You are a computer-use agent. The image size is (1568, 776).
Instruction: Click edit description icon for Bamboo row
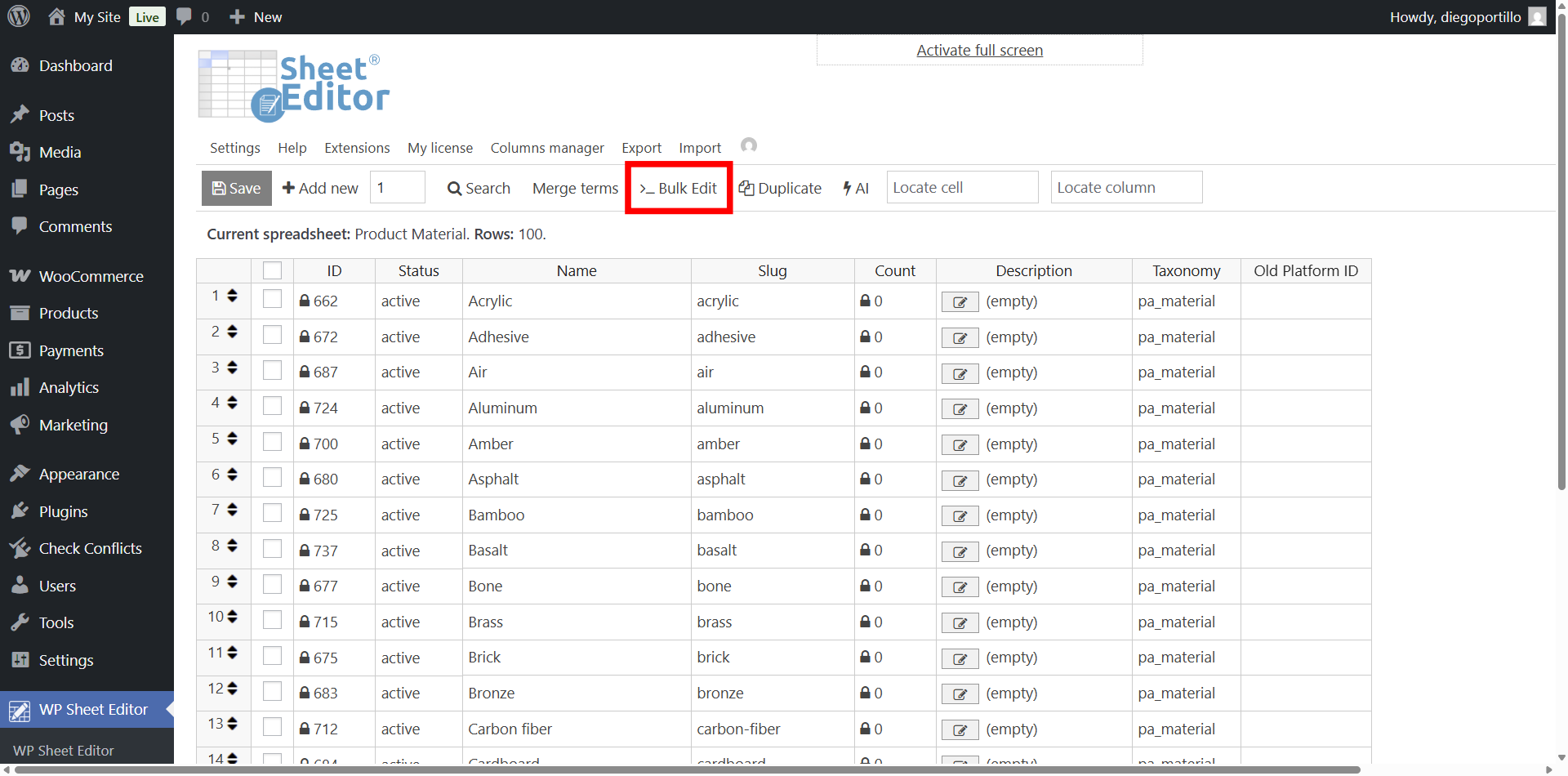pos(960,516)
